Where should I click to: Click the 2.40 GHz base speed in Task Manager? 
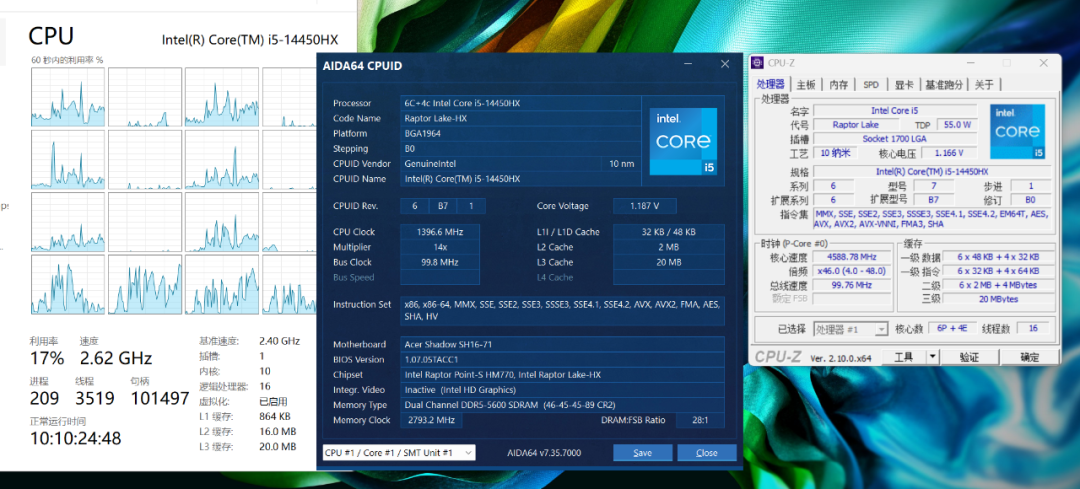click(279, 340)
